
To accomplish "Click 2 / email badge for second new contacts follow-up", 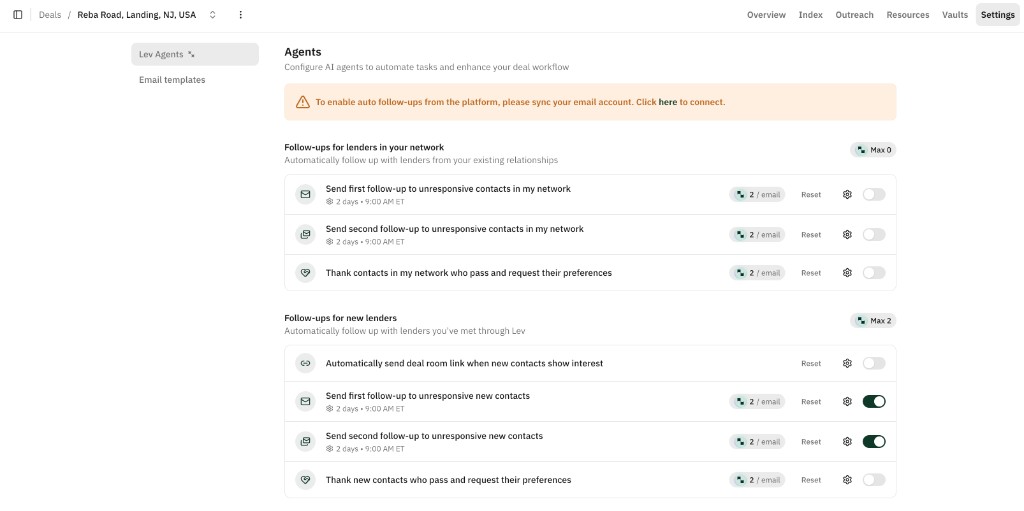I will tap(757, 441).
